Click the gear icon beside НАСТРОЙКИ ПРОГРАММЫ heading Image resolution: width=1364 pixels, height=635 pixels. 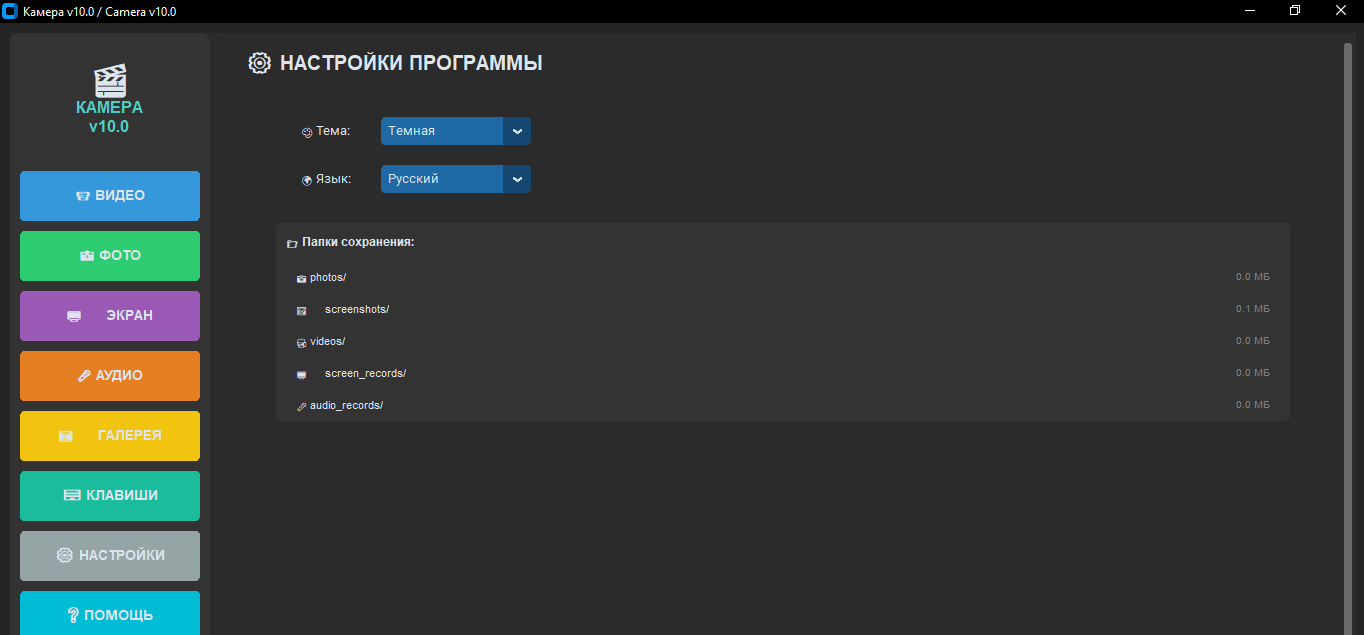click(x=259, y=63)
